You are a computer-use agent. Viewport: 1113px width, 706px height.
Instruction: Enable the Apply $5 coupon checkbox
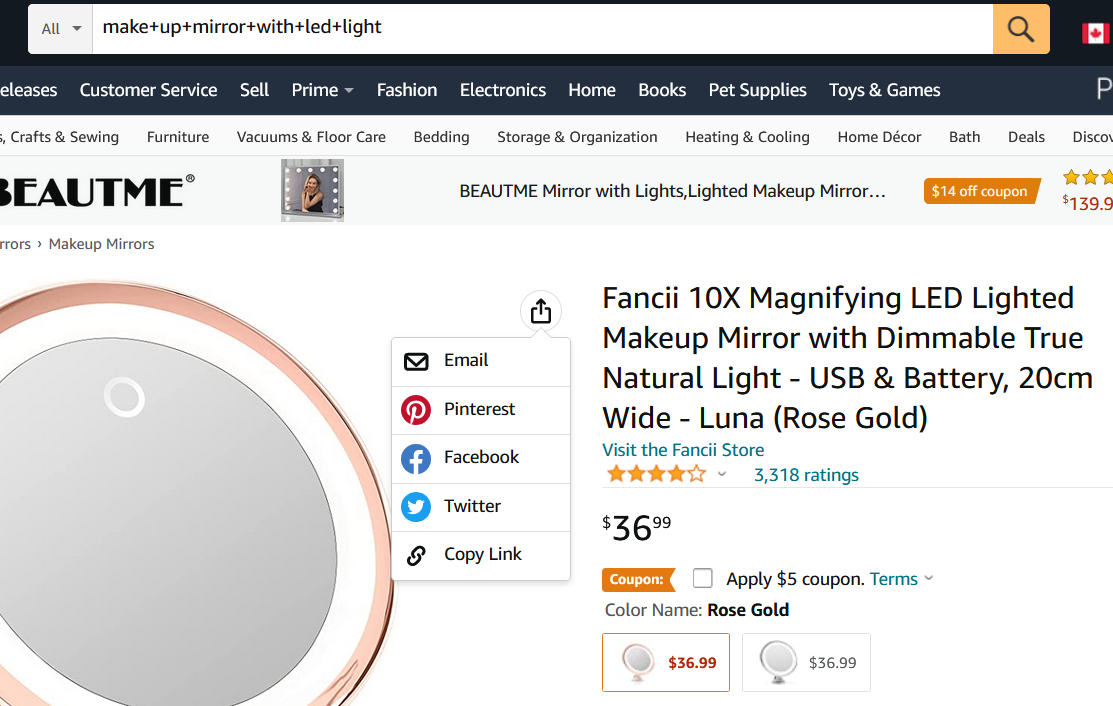click(702, 578)
